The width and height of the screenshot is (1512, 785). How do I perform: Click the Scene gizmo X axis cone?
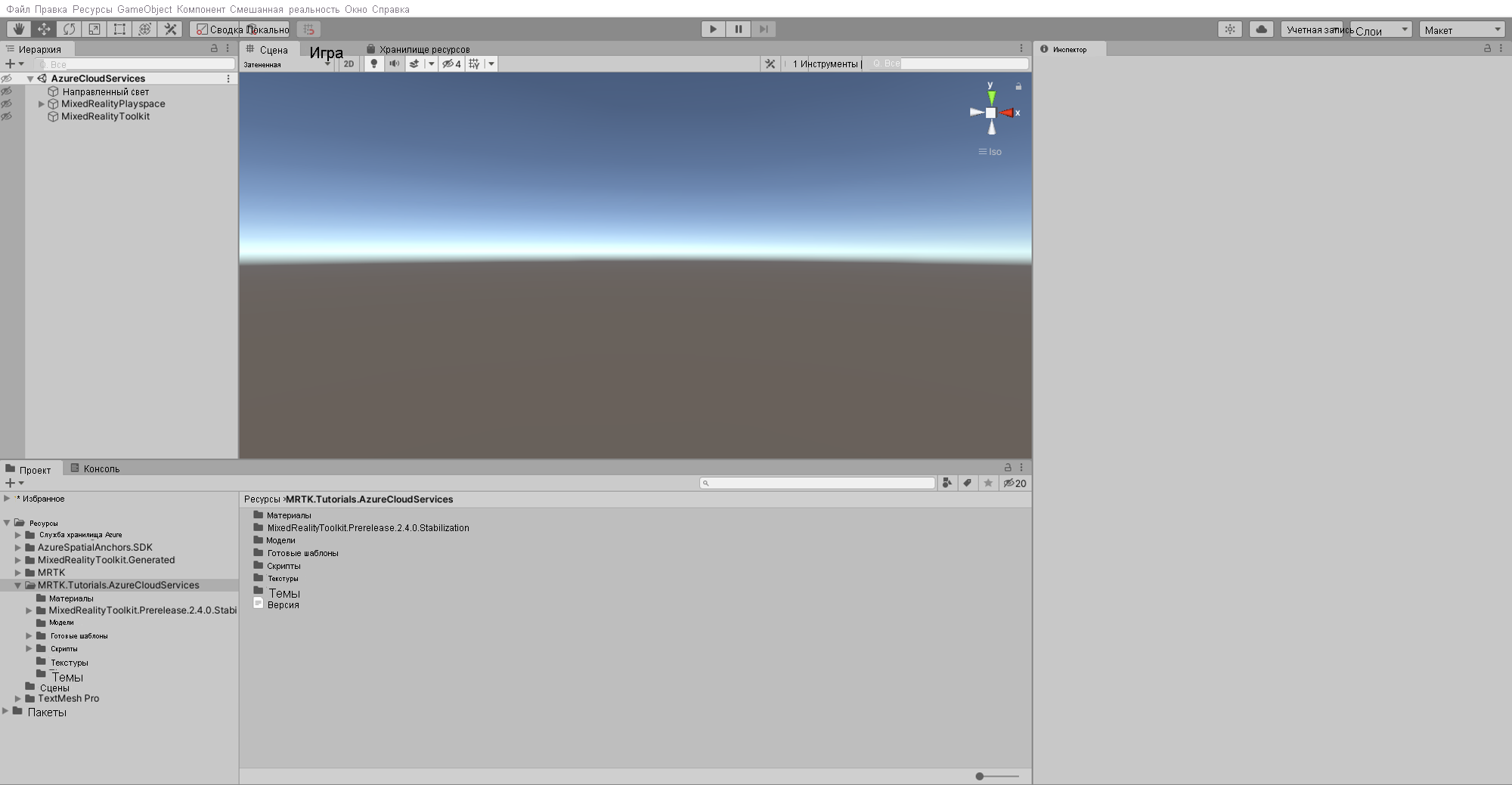(x=1007, y=113)
